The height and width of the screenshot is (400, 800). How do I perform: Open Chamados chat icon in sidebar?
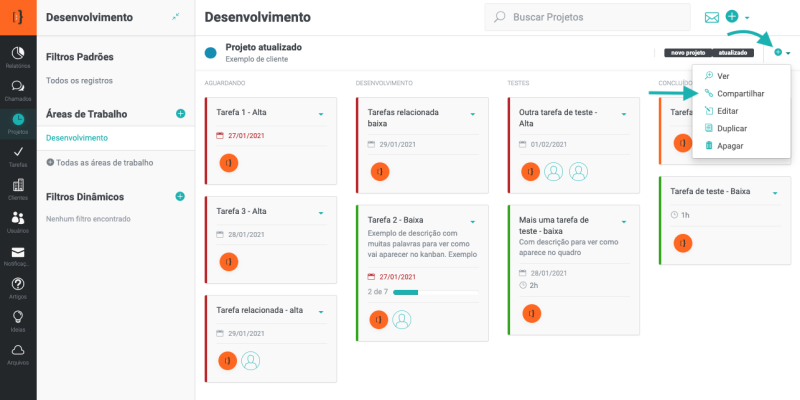(x=18, y=89)
